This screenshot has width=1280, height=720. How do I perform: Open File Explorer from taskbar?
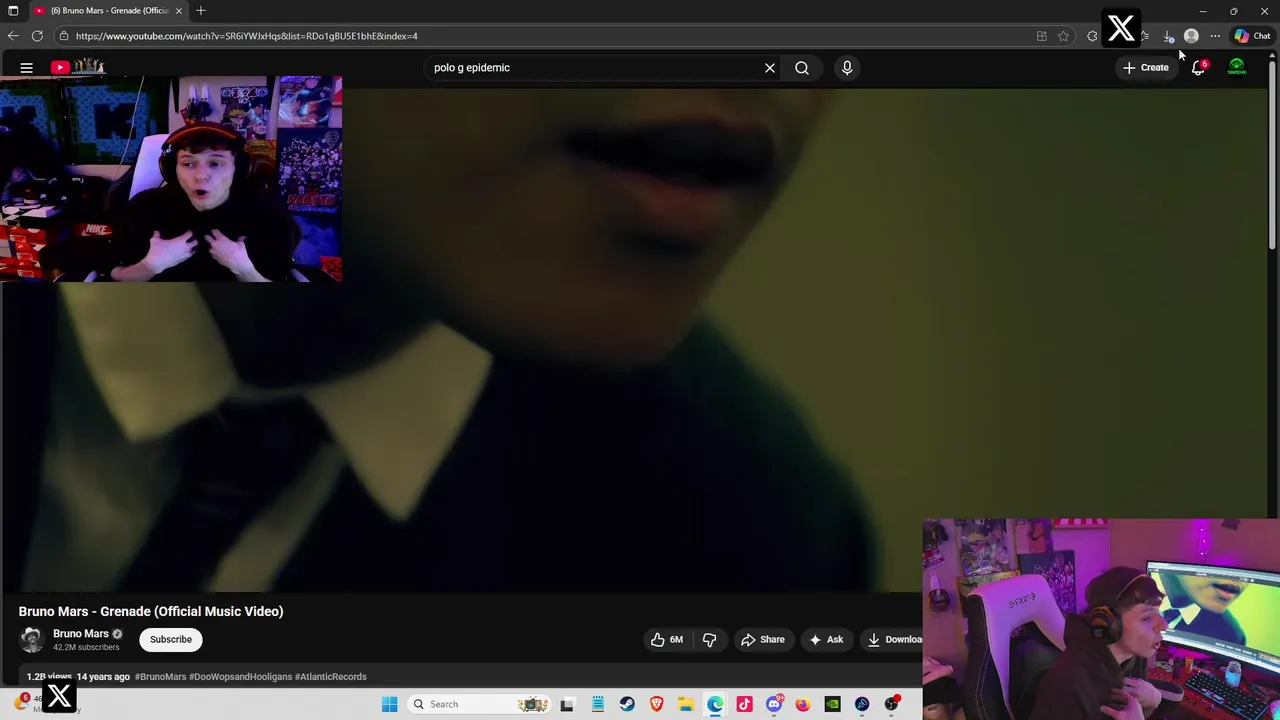(x=686, y=704)
